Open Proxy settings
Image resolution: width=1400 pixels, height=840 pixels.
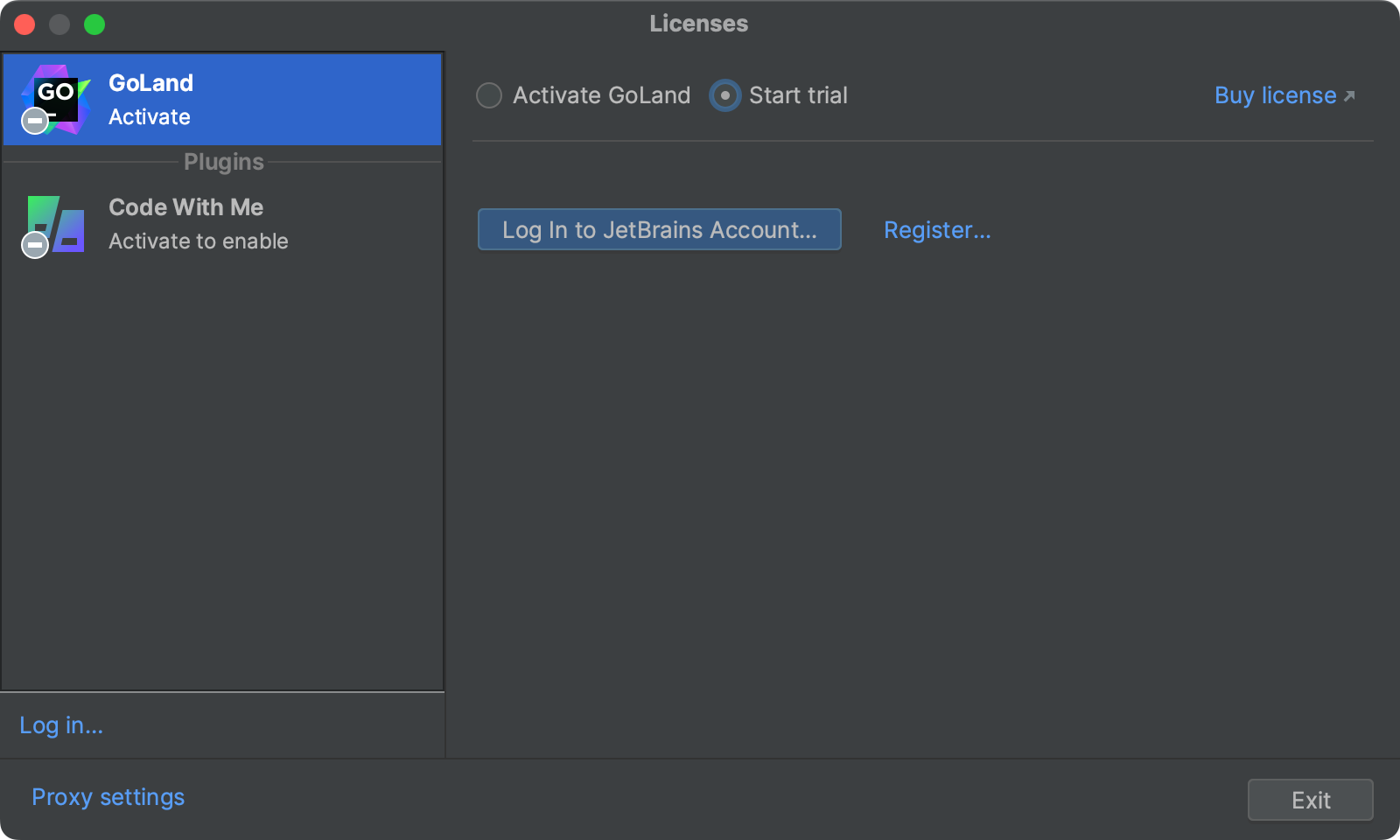click(x=108, y=797)
